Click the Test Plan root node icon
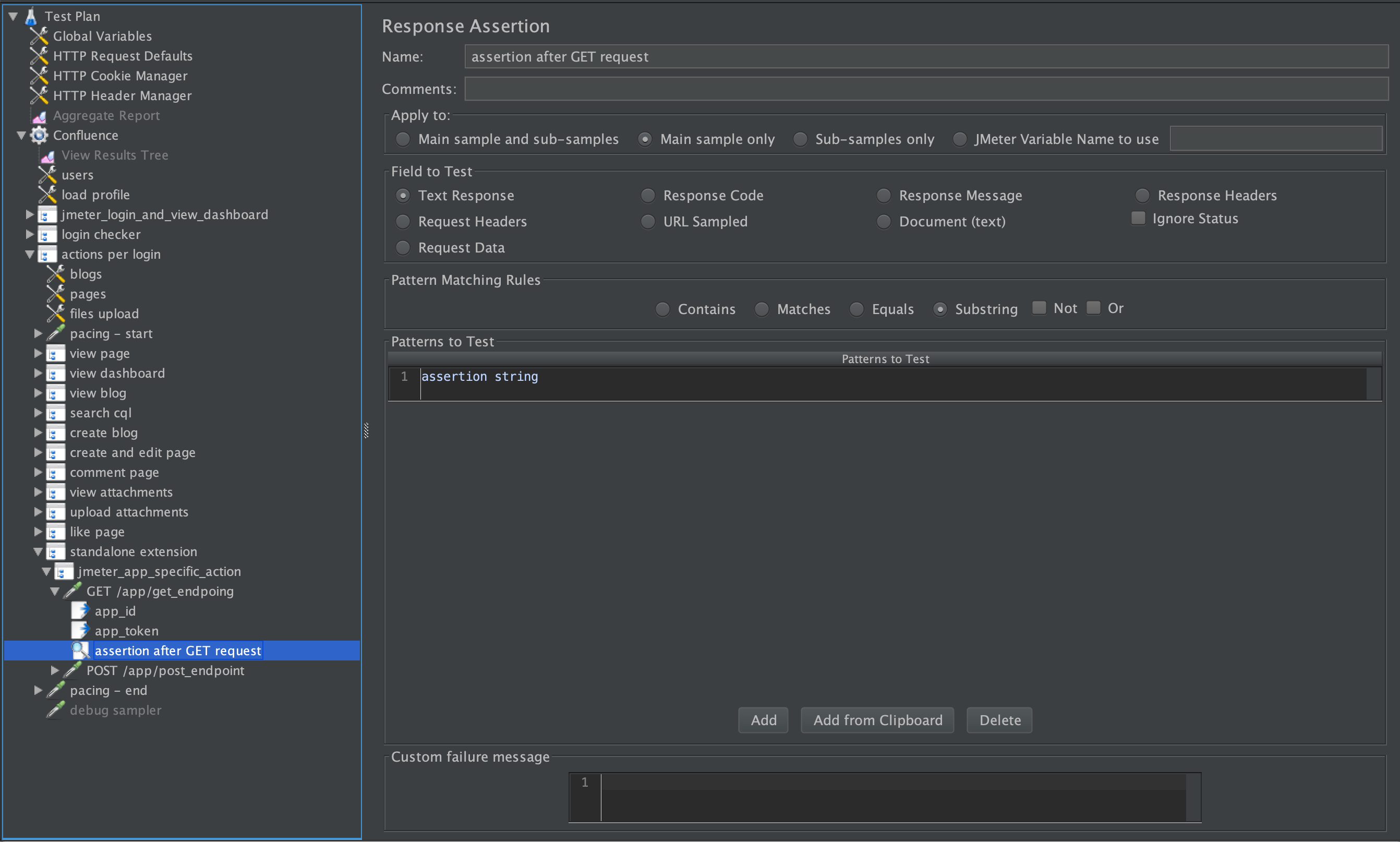This screenshot has height=842, width=1400. pos(32,16)
